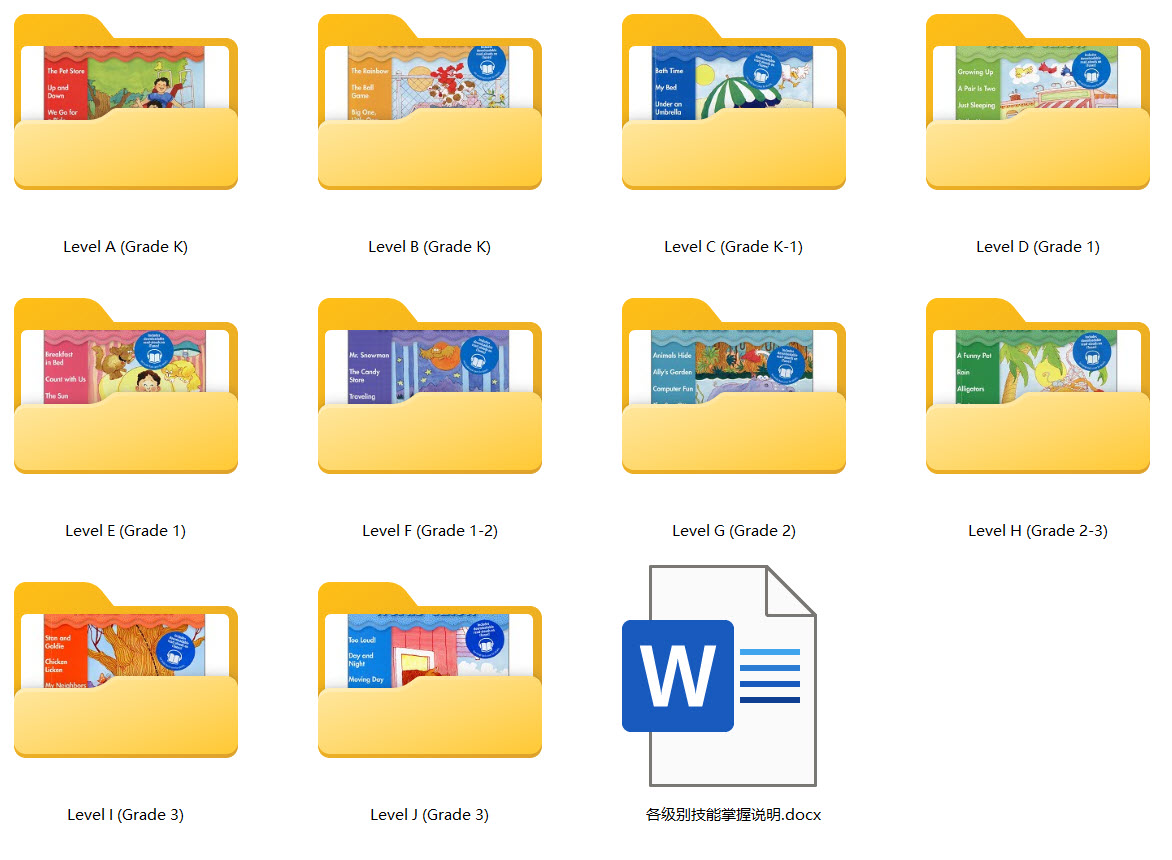Select the Level I (Grade 3) folder icon
Viewport: 1172px width, 860px height.
coord(126,672)
